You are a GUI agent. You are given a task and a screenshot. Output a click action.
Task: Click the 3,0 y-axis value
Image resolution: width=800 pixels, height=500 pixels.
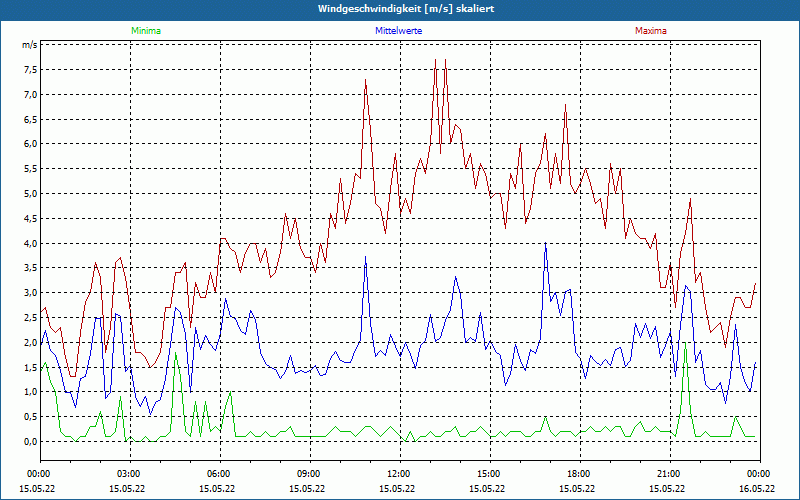click(x=31, y=293)
